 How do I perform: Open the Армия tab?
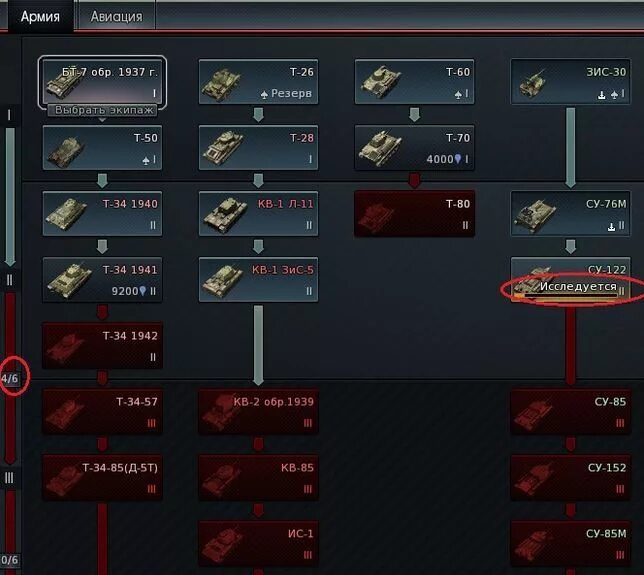coord(40,16)
